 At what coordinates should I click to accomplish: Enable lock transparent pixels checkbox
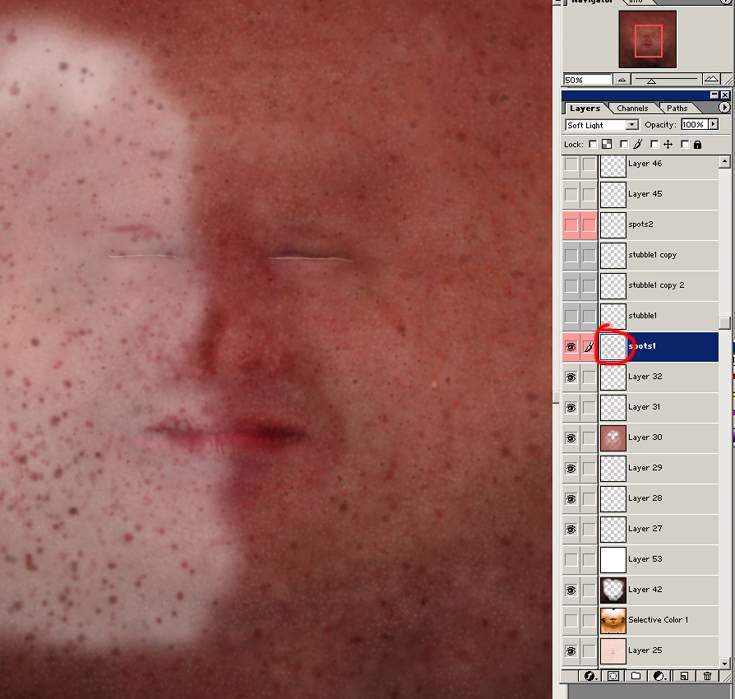point(593,144)
